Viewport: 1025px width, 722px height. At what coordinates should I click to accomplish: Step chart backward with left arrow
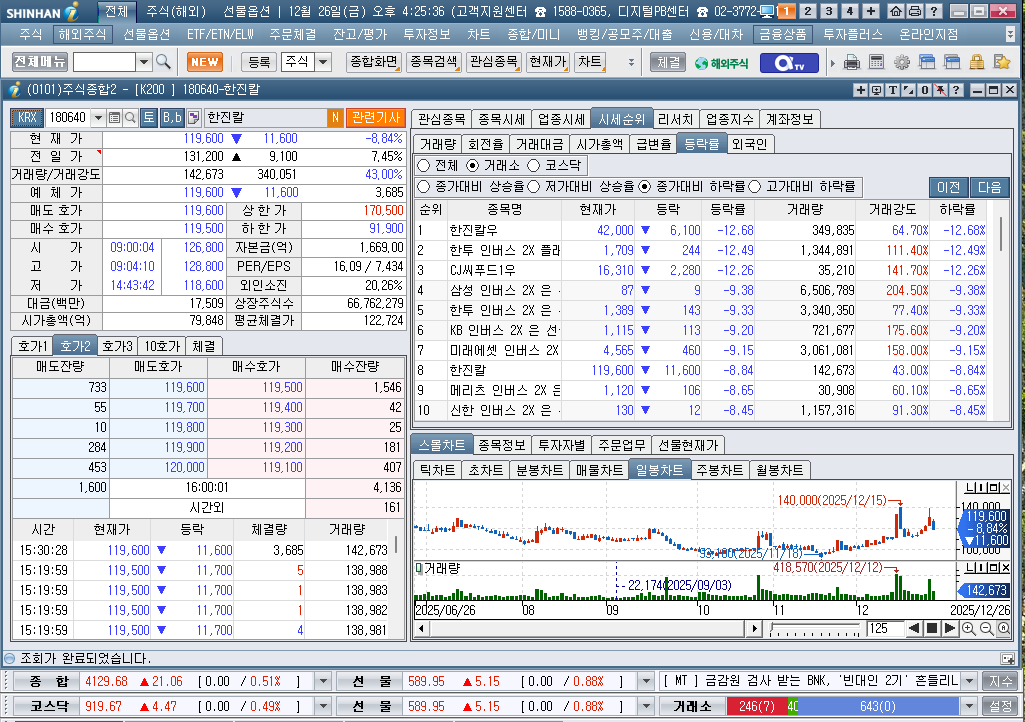[x=915, y=628]
